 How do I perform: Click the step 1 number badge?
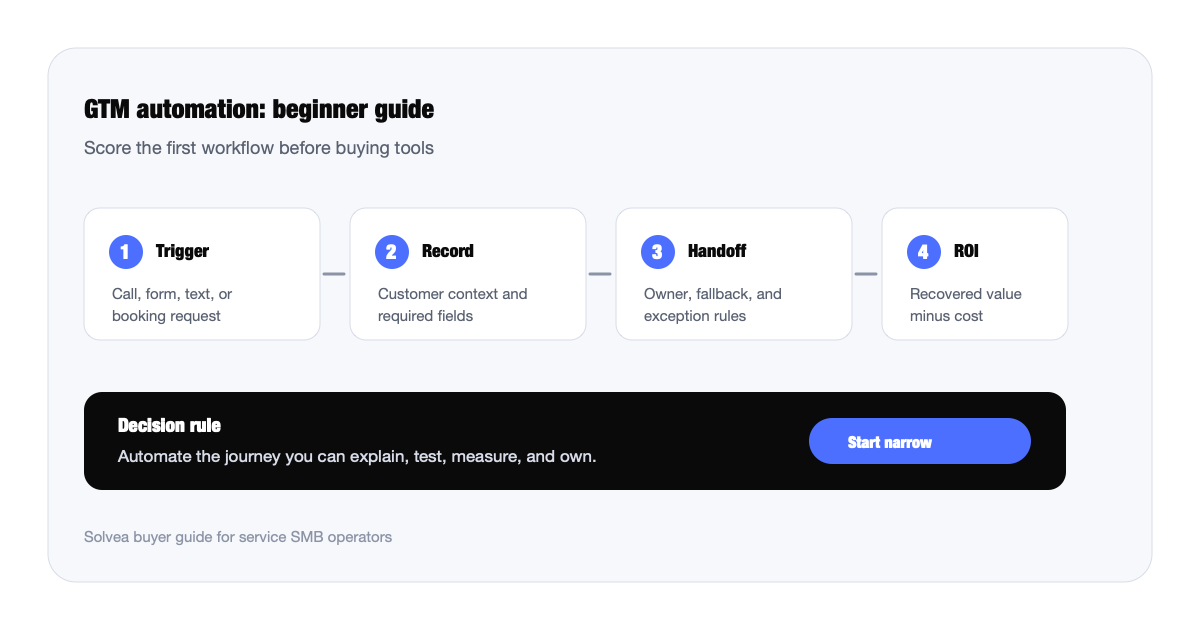tap(125, 252)
